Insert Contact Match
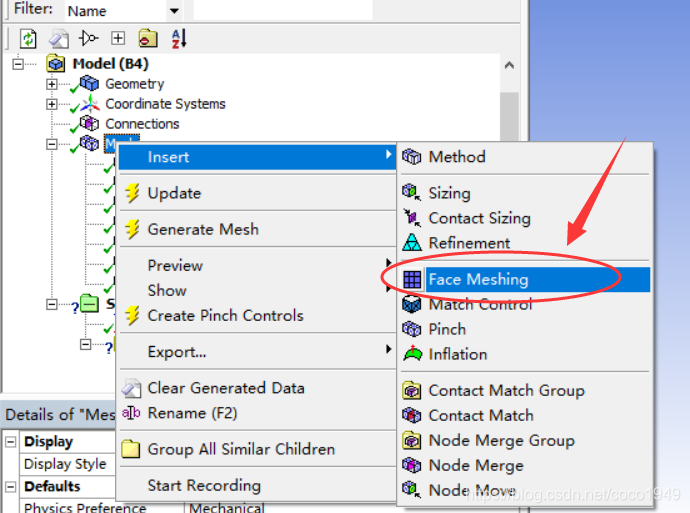Image resolution: width=690 pixels, height=513 pixels. [x=525, y=415]
